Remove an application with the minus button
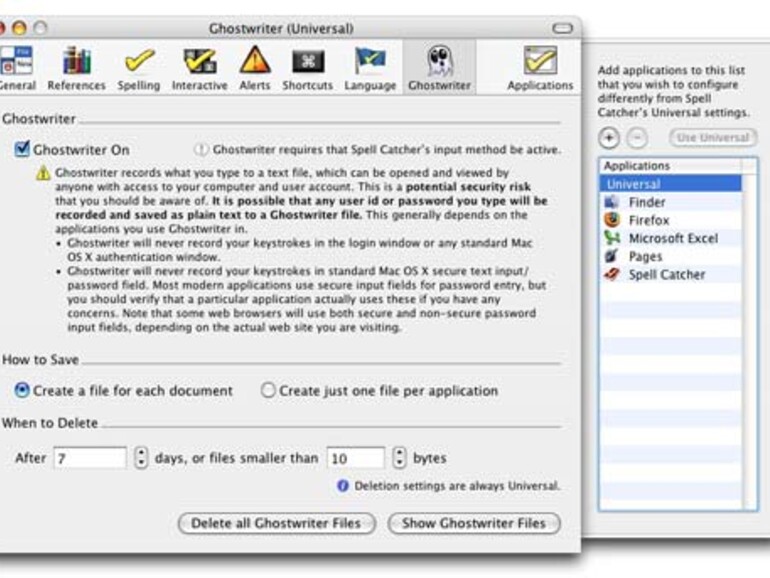 point(637,138)
